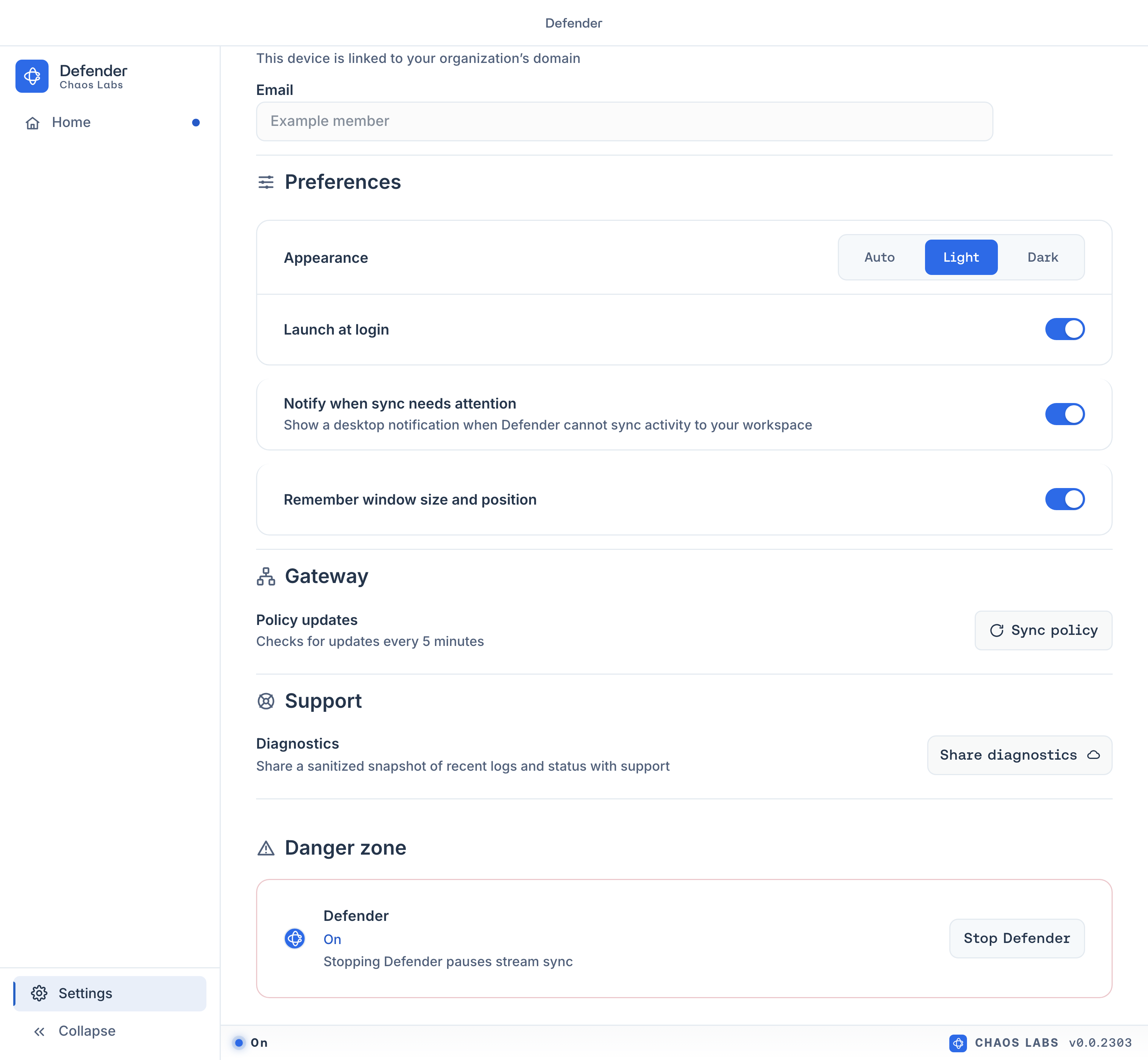Click the cloud icon in Share diagnostics
The width and height of the screenshot is (1148, 1060).
pos(1093,755)
